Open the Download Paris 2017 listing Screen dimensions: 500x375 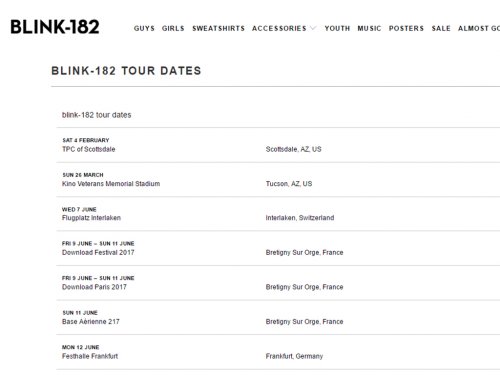(x=94, y=287)
